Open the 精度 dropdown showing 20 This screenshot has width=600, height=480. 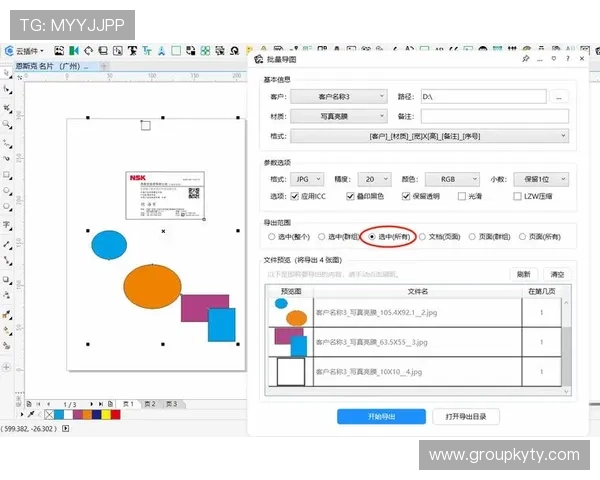[x=375, y=179]
